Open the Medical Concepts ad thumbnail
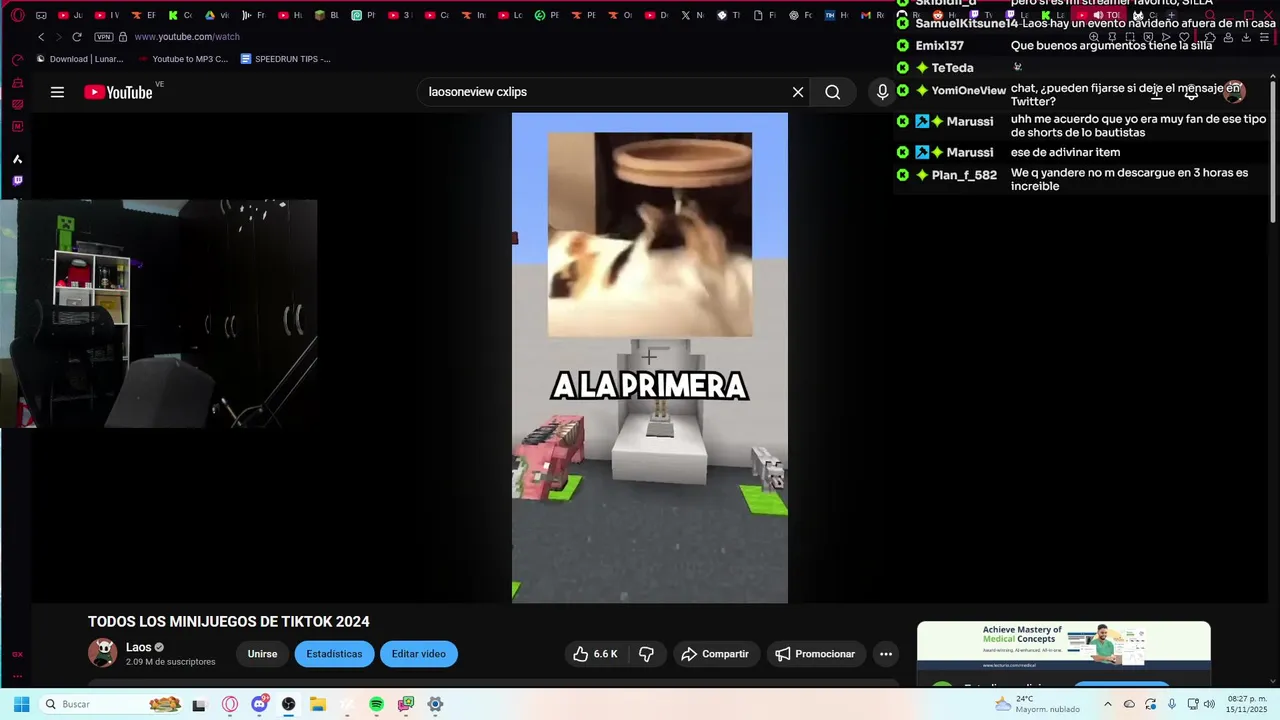The height and width of the screenshot is (720, 1280). 1063,646
